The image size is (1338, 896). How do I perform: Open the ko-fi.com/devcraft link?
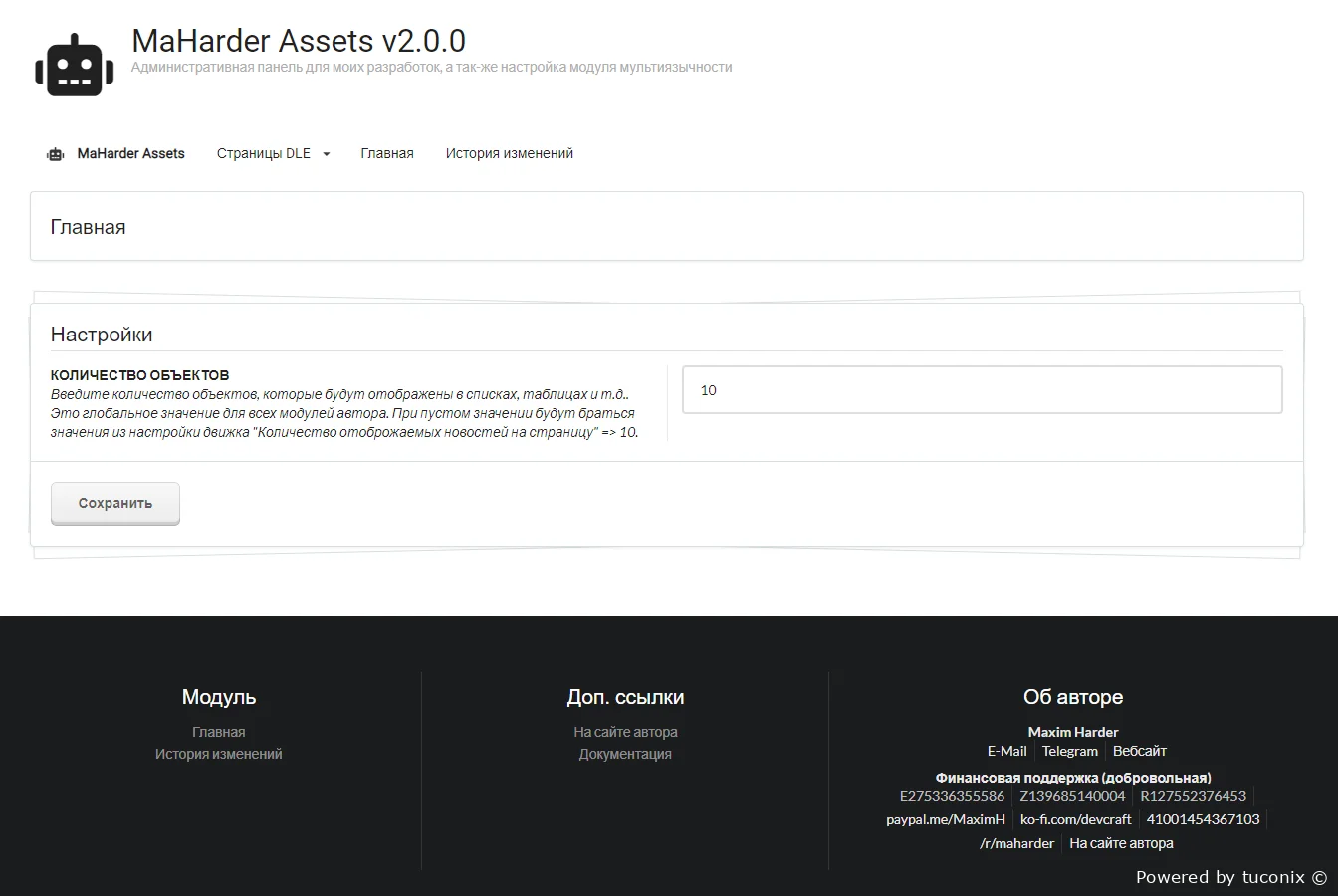tap(1075, 820)
